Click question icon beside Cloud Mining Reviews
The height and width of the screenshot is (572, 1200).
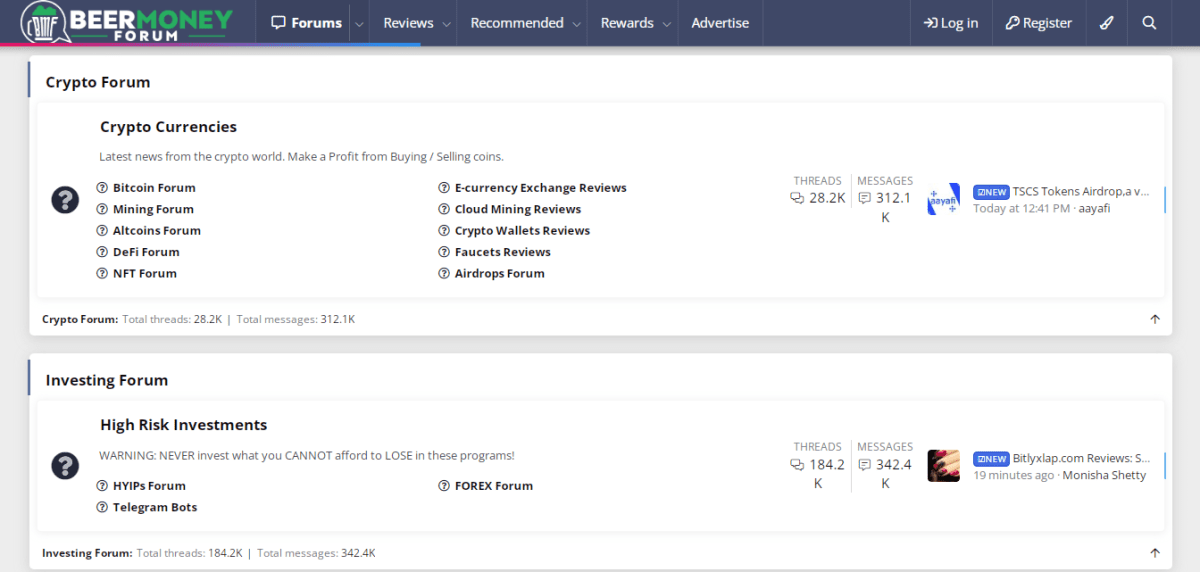[x=444, y=209]
